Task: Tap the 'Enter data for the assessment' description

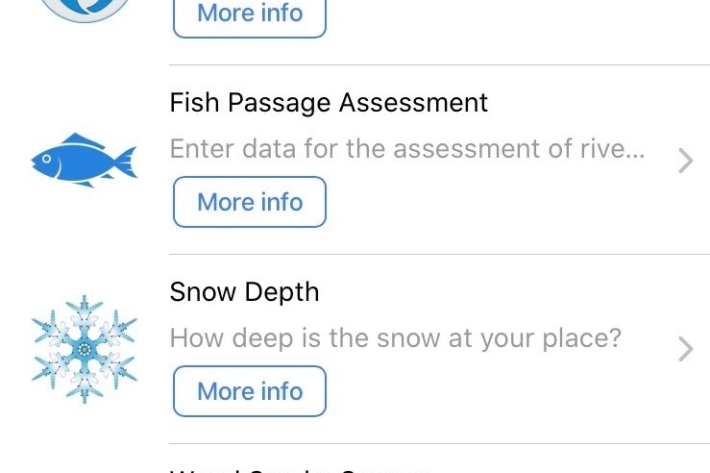Action: coord(406,152)
